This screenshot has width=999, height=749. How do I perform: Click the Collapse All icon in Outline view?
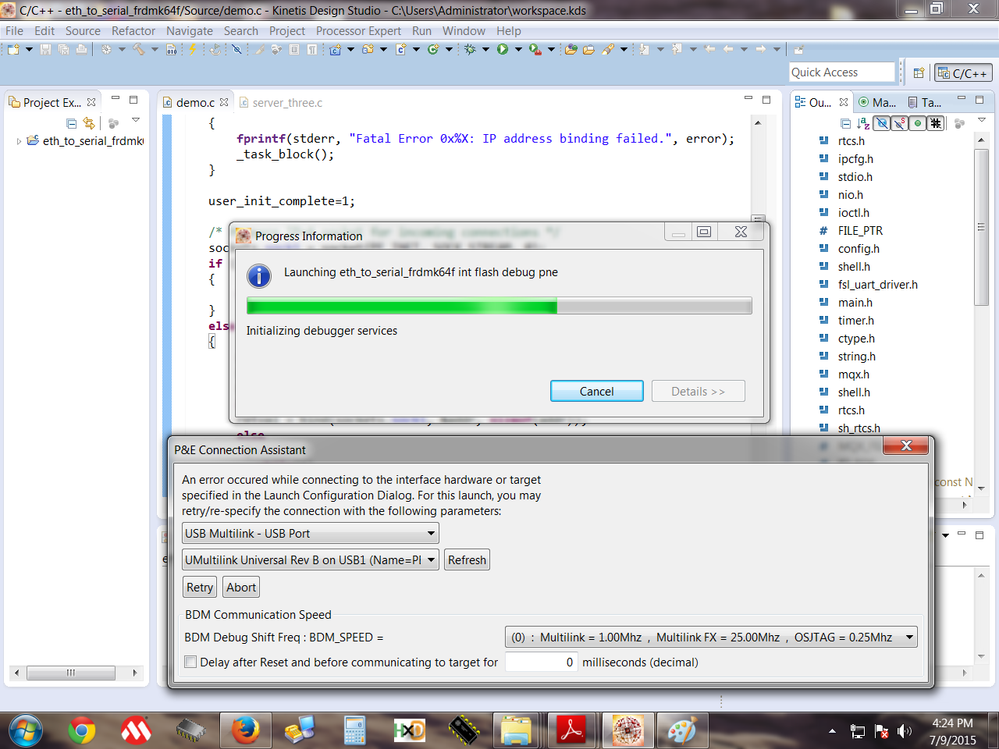pos(845,123)
